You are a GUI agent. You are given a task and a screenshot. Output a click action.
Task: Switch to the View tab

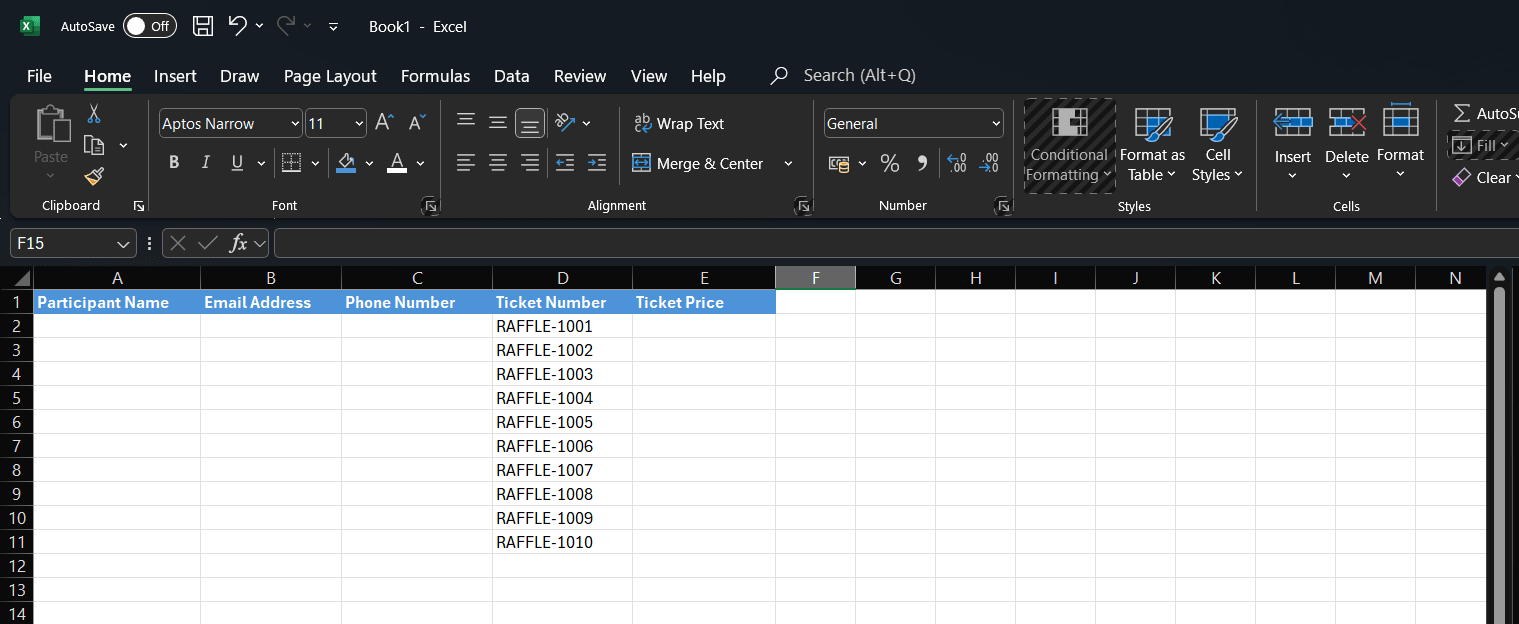648,76
